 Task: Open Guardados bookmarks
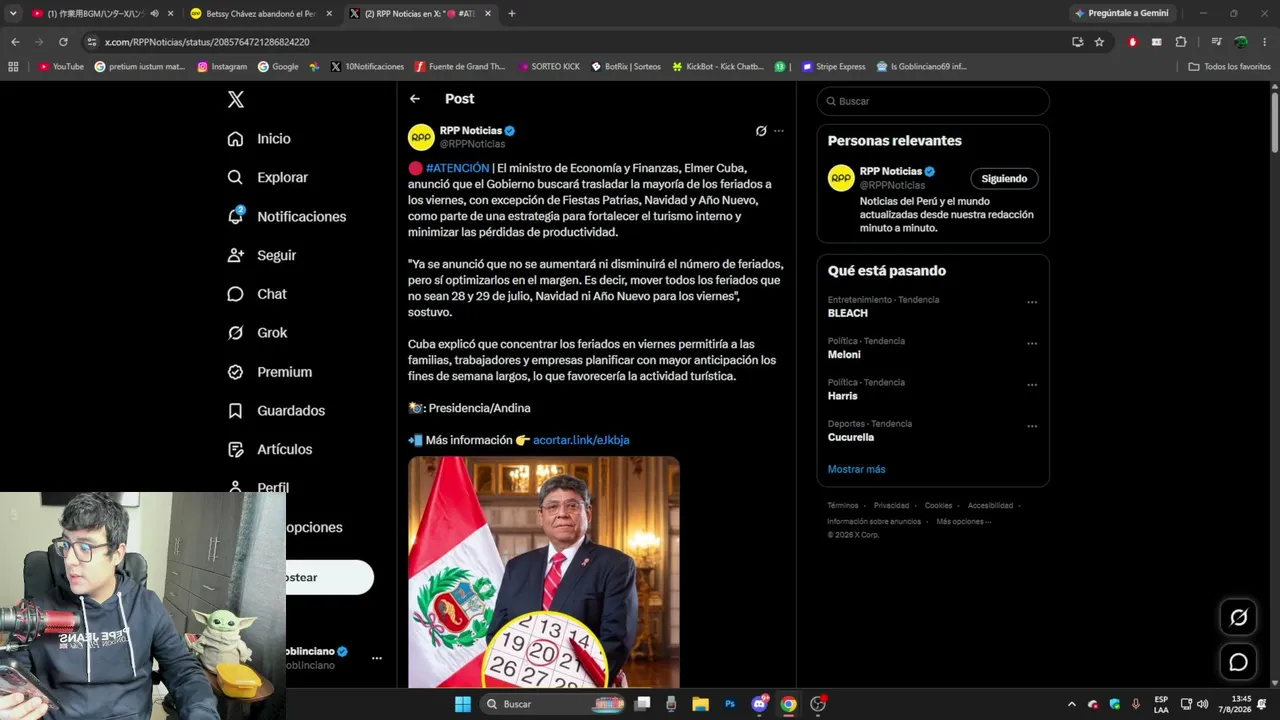(x=276, y=411)
